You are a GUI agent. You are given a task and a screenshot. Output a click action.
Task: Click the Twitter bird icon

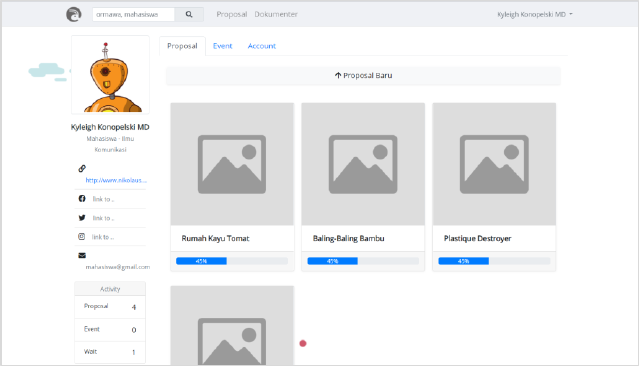tap(82, 218)
